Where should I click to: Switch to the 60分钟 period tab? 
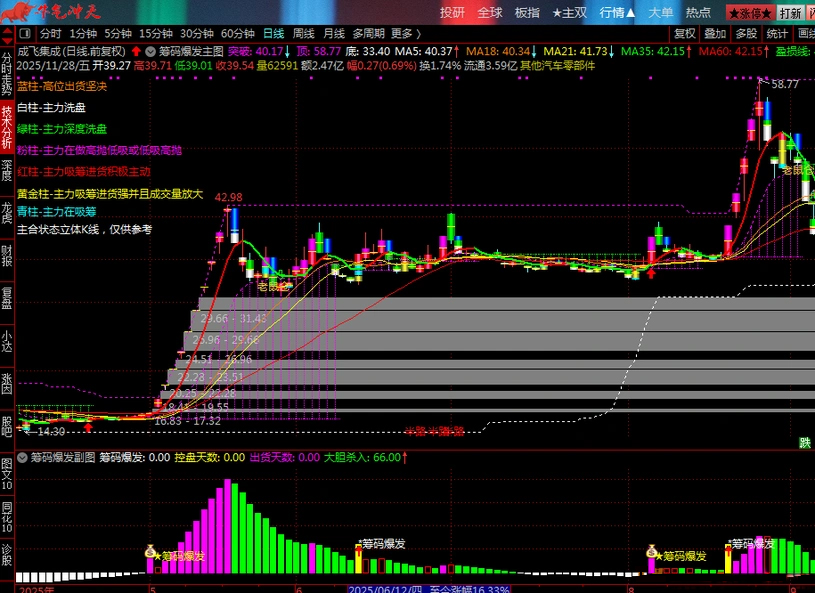238,34
